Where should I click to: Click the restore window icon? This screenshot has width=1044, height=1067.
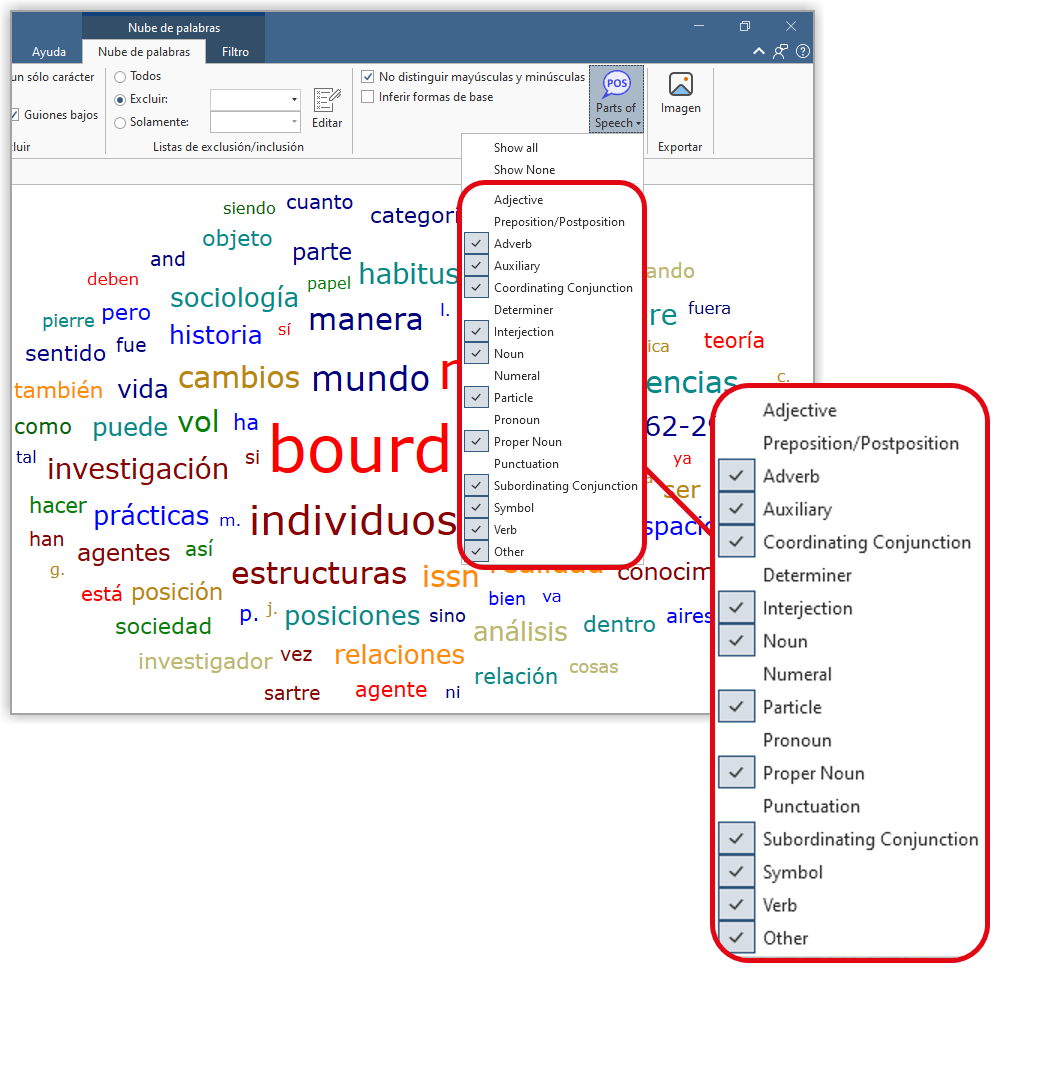745,26
